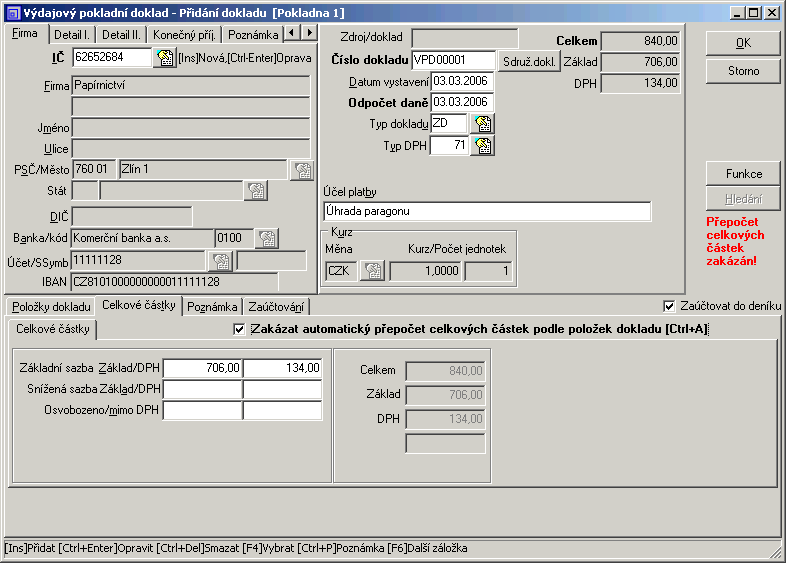The height and width of the screenshot is (563, 786).
Task: Confirm with OK button
Action: click(x=743, y=43)
